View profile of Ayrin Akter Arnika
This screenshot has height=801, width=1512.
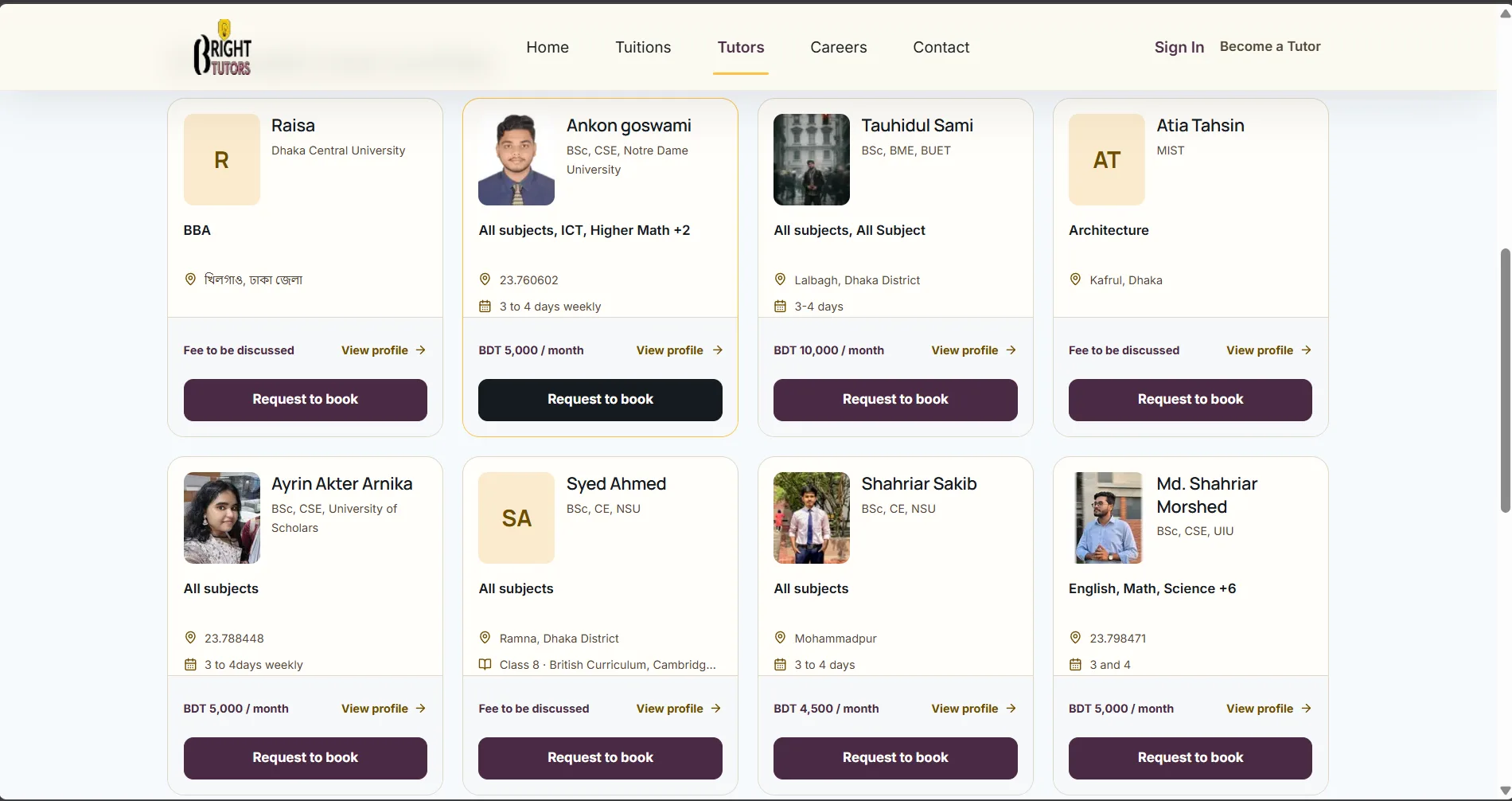(384, 709)
